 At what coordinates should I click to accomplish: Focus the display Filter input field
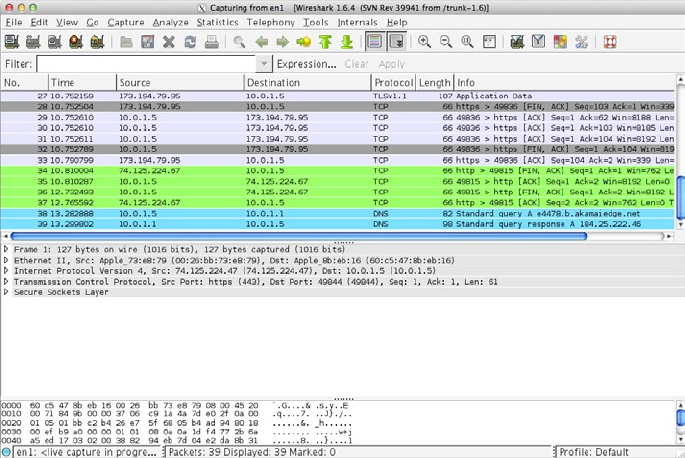pyautogui.click(x=146, y=64)
